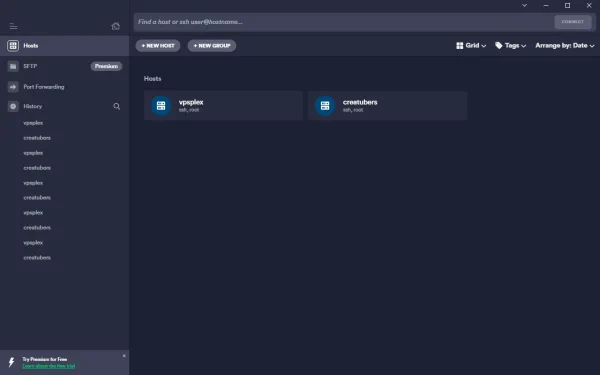Click the + NEW HOST button
This screenshot has height=375, width=600.
(158, 46)
